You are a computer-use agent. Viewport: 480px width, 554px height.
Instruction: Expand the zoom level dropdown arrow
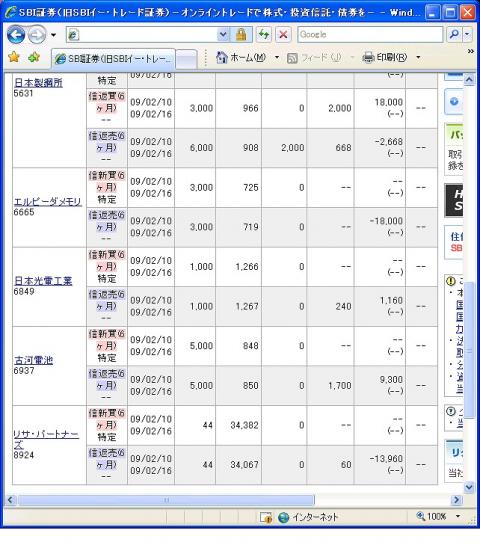(x=458, y=516)
